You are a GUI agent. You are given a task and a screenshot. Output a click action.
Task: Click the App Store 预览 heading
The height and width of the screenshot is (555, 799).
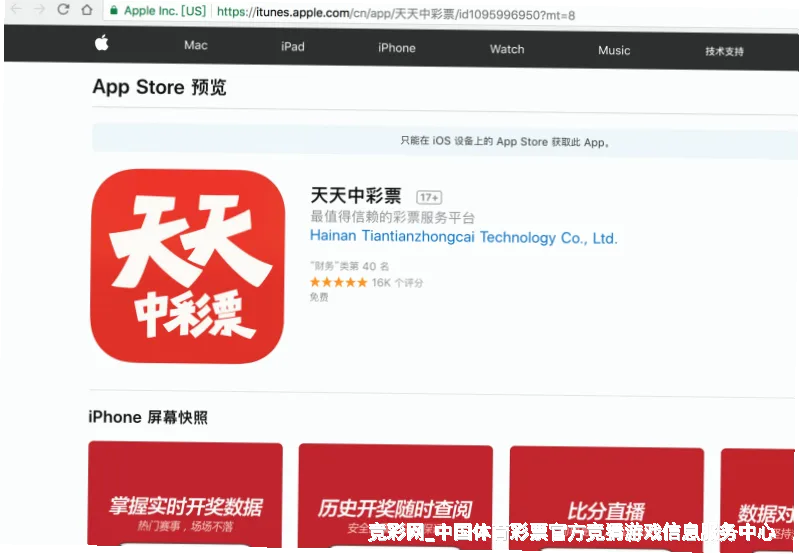[159, 87]
